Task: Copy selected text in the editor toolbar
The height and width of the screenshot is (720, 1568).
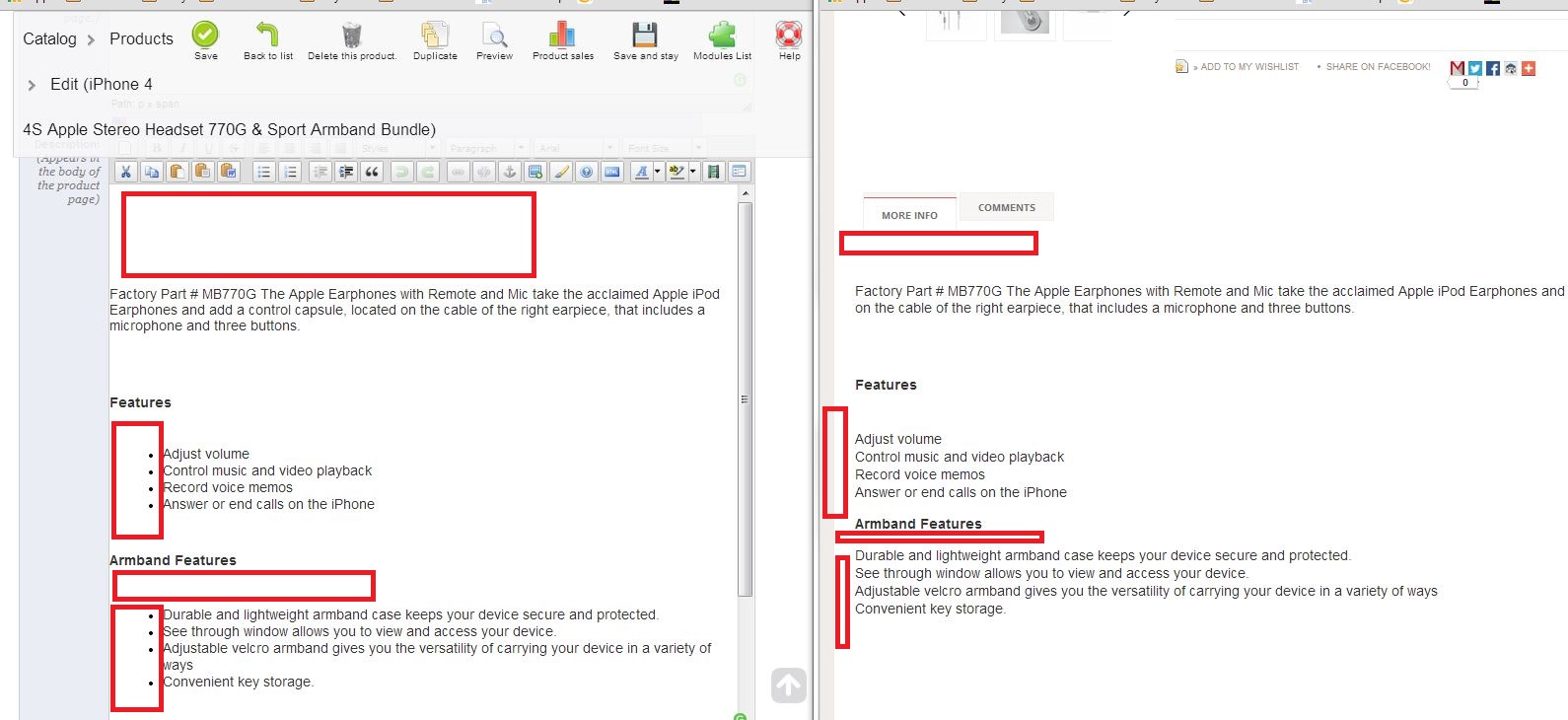Action: (151, 172)
